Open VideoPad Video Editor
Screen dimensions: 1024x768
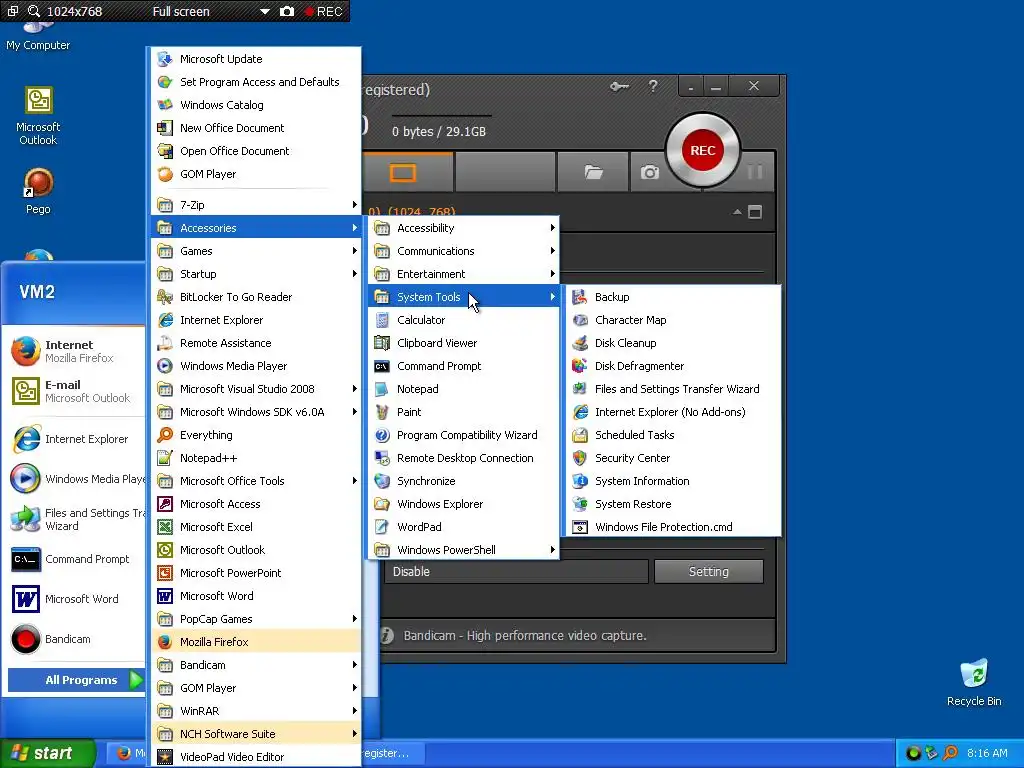click(256, 757)
